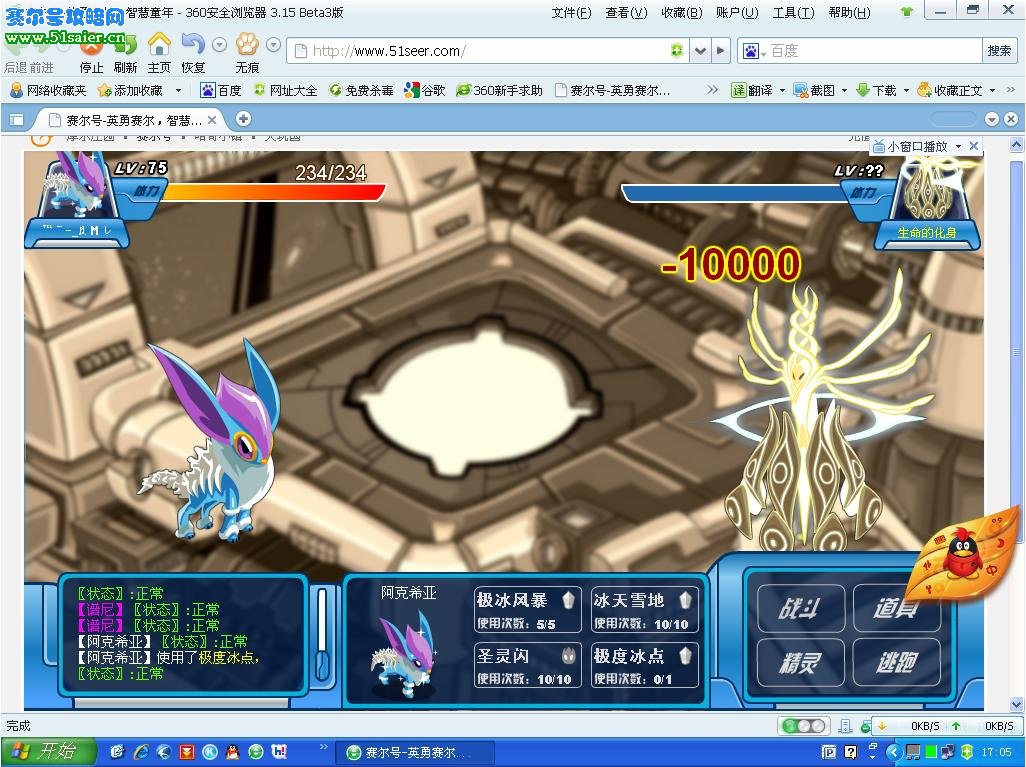Open the 免费杀毒 bookmark
The width and height of the screenshot is (1026, 767).
click(x=361, y=90)
